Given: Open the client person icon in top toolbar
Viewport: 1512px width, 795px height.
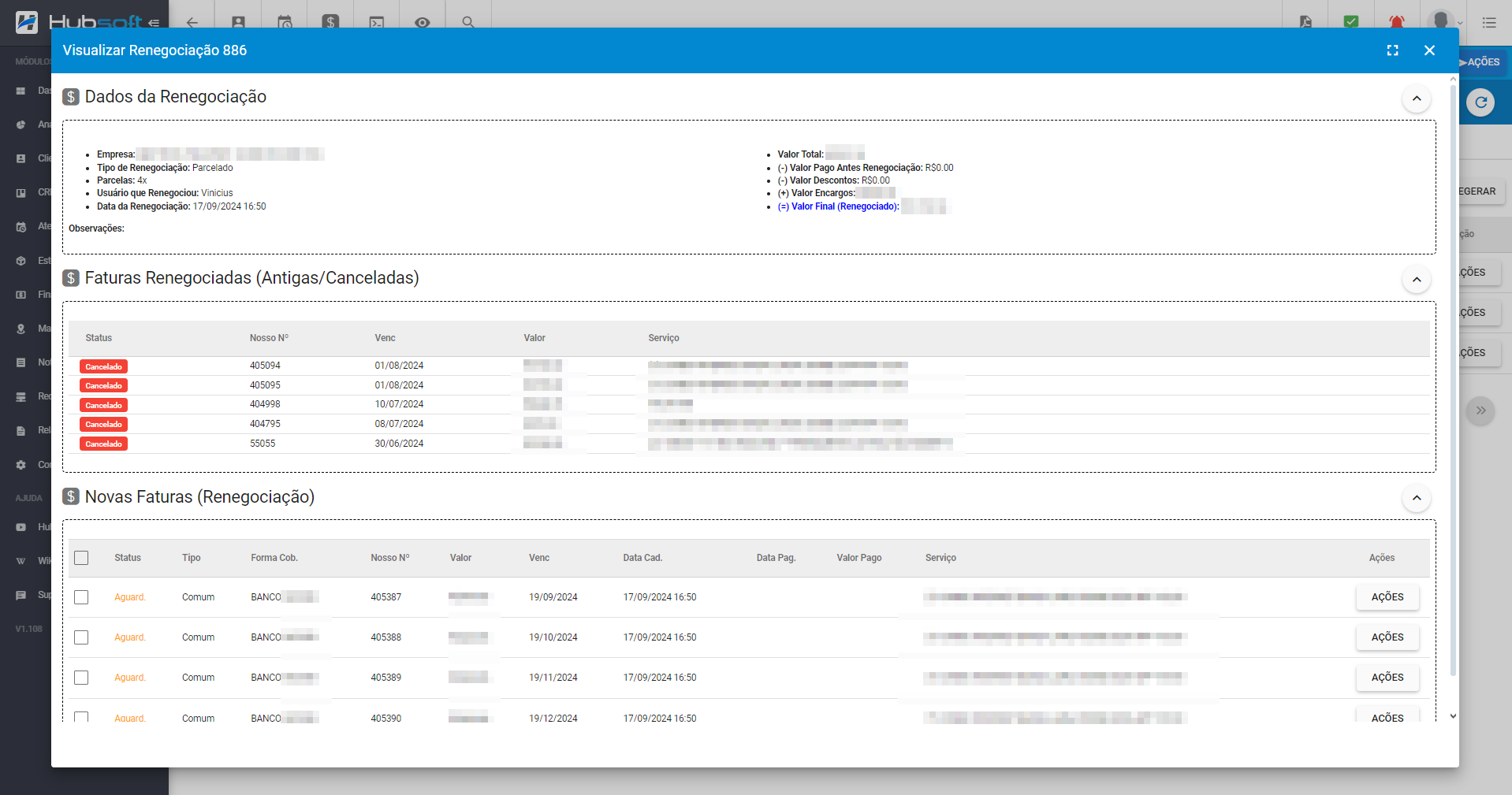Looking at the screenshot, I should pyautogui.click(x=238, y=23).
